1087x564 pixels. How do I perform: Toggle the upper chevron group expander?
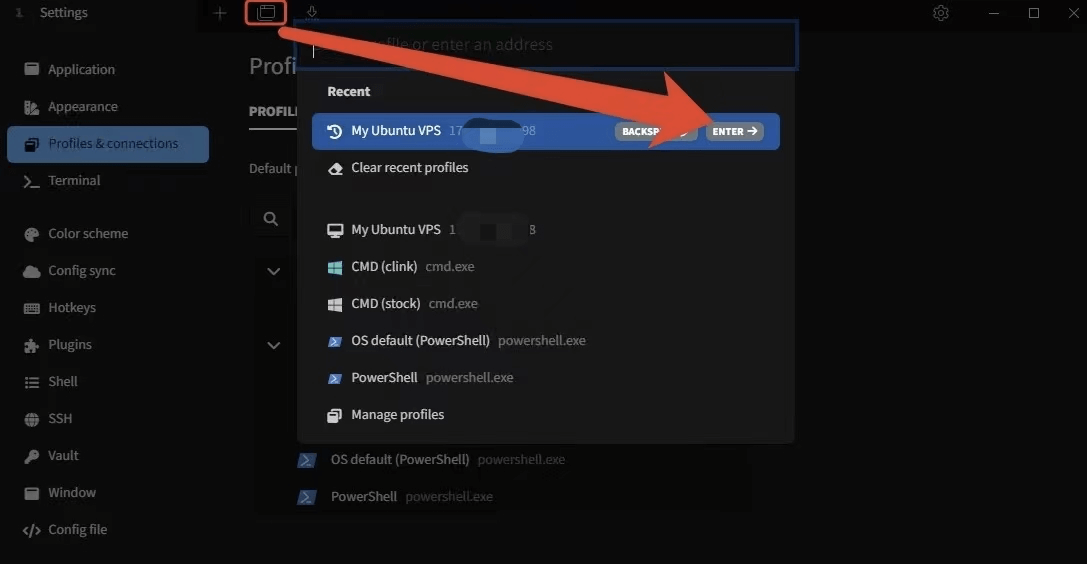pyautogui.click(x=274, y=272)
